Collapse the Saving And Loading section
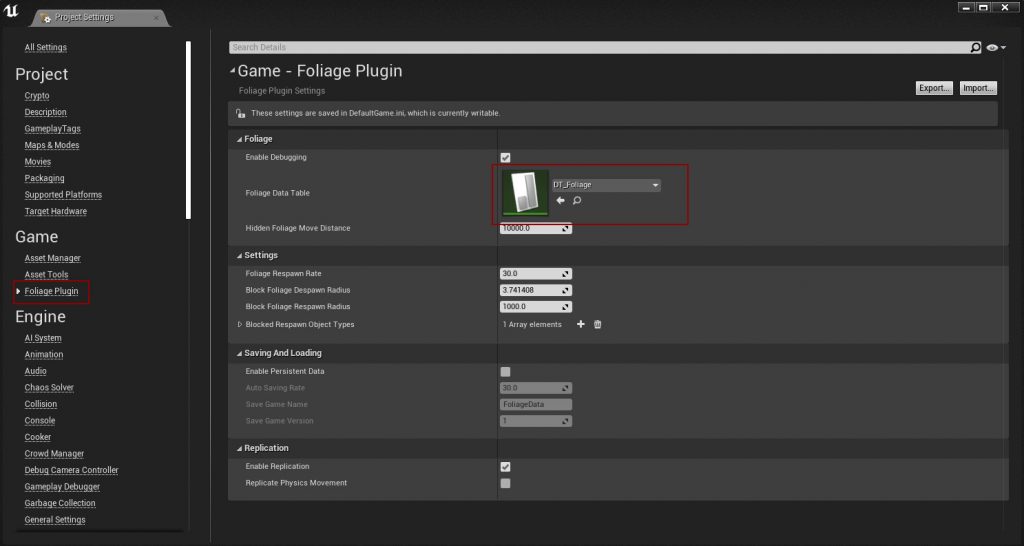 pyautogui.click(x=239, y=353)
